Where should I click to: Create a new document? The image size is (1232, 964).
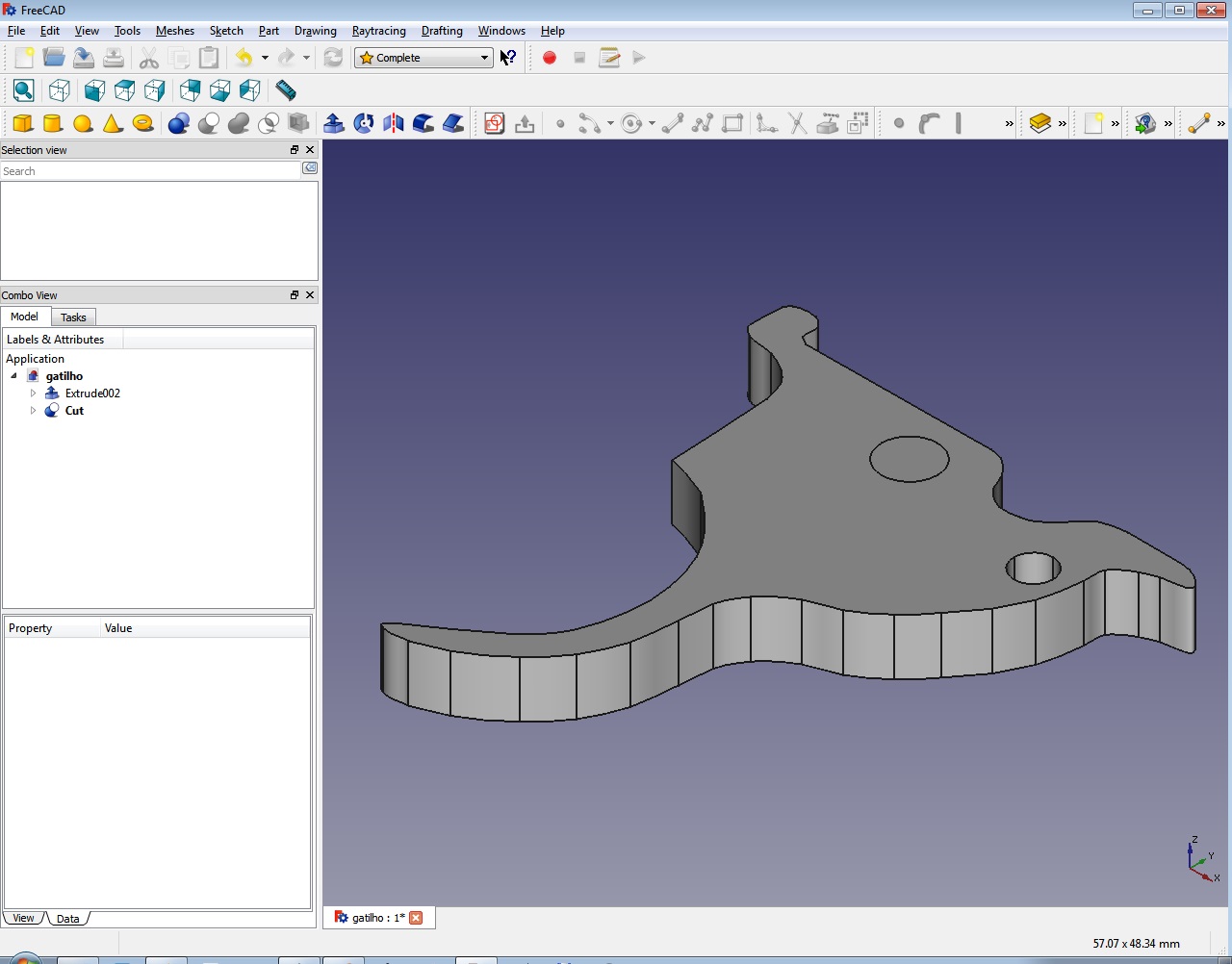(x=24, y=58)
